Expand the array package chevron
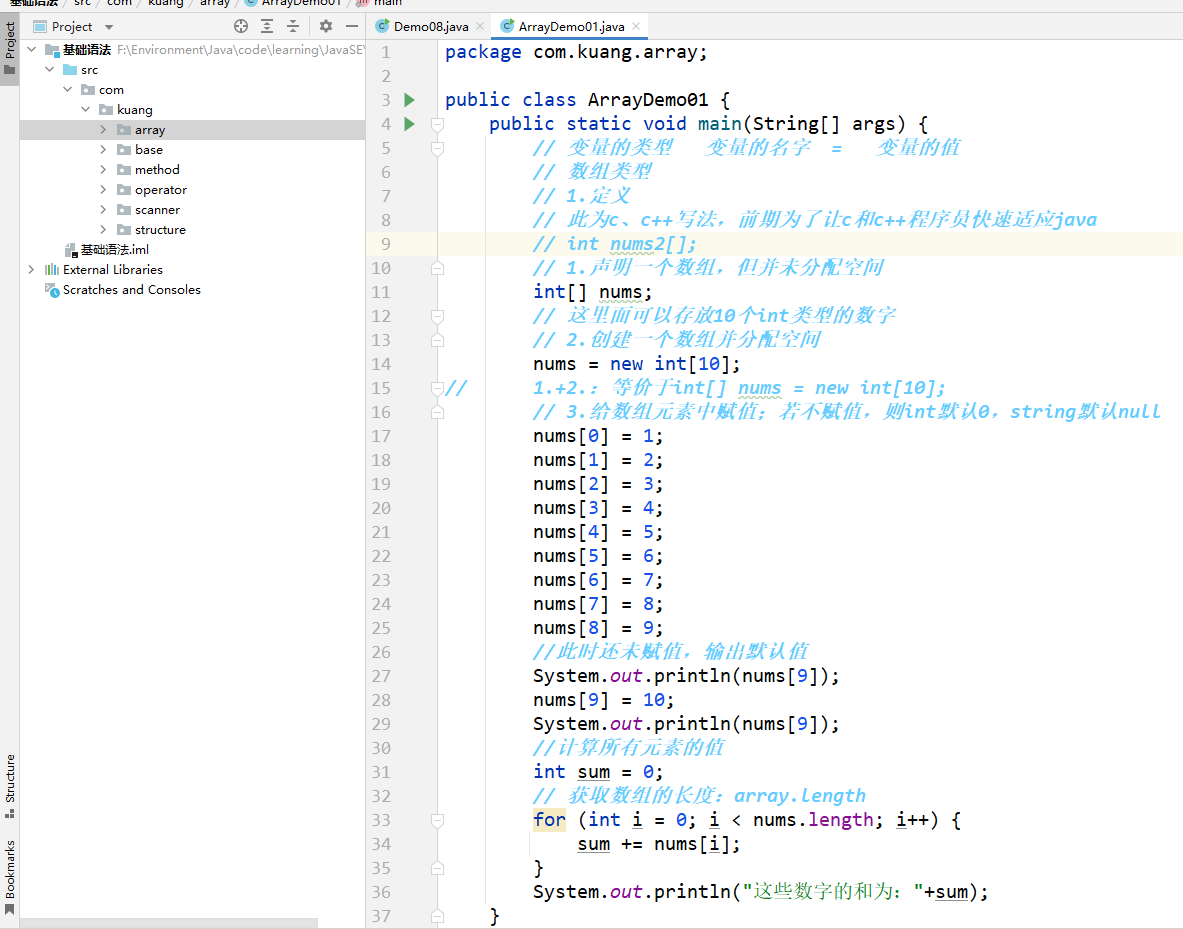The image size is (1183, 929). click(103, 130)
